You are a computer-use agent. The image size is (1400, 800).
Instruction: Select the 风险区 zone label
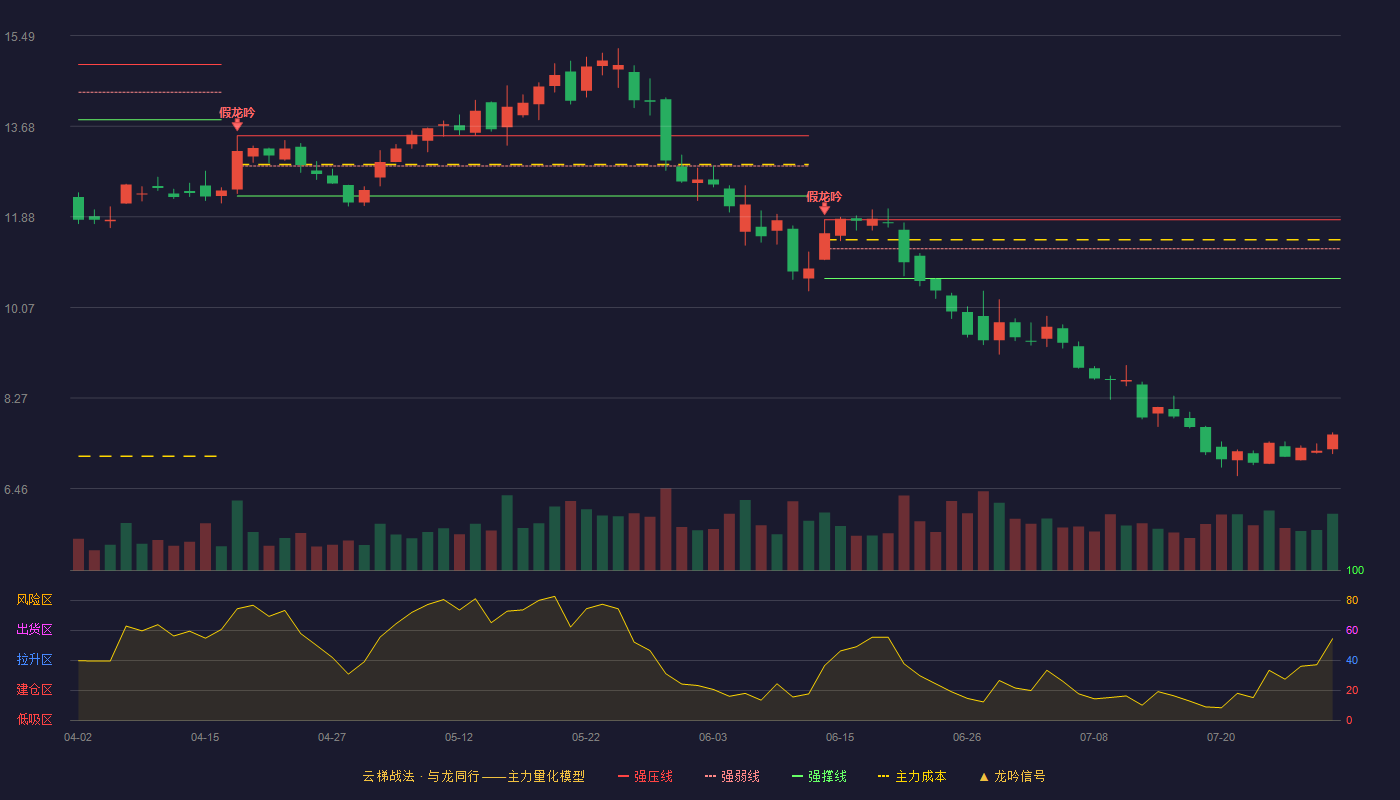coord(34,600)
